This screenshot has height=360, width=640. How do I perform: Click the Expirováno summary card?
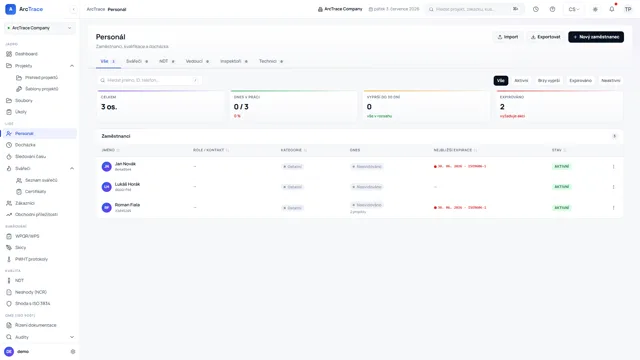pyautogui.click(x=560, y=106)
